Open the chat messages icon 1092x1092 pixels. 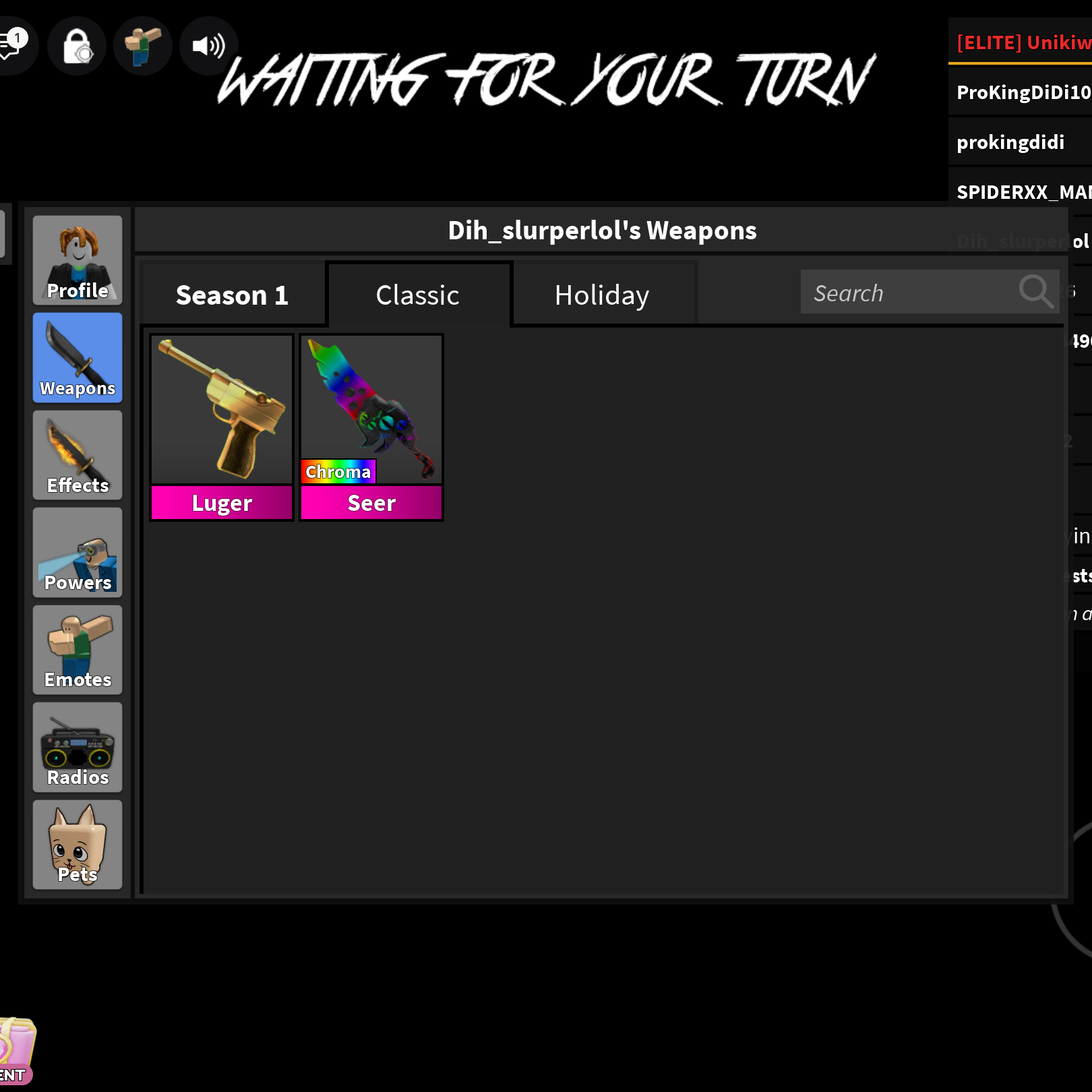pos(12,46)
